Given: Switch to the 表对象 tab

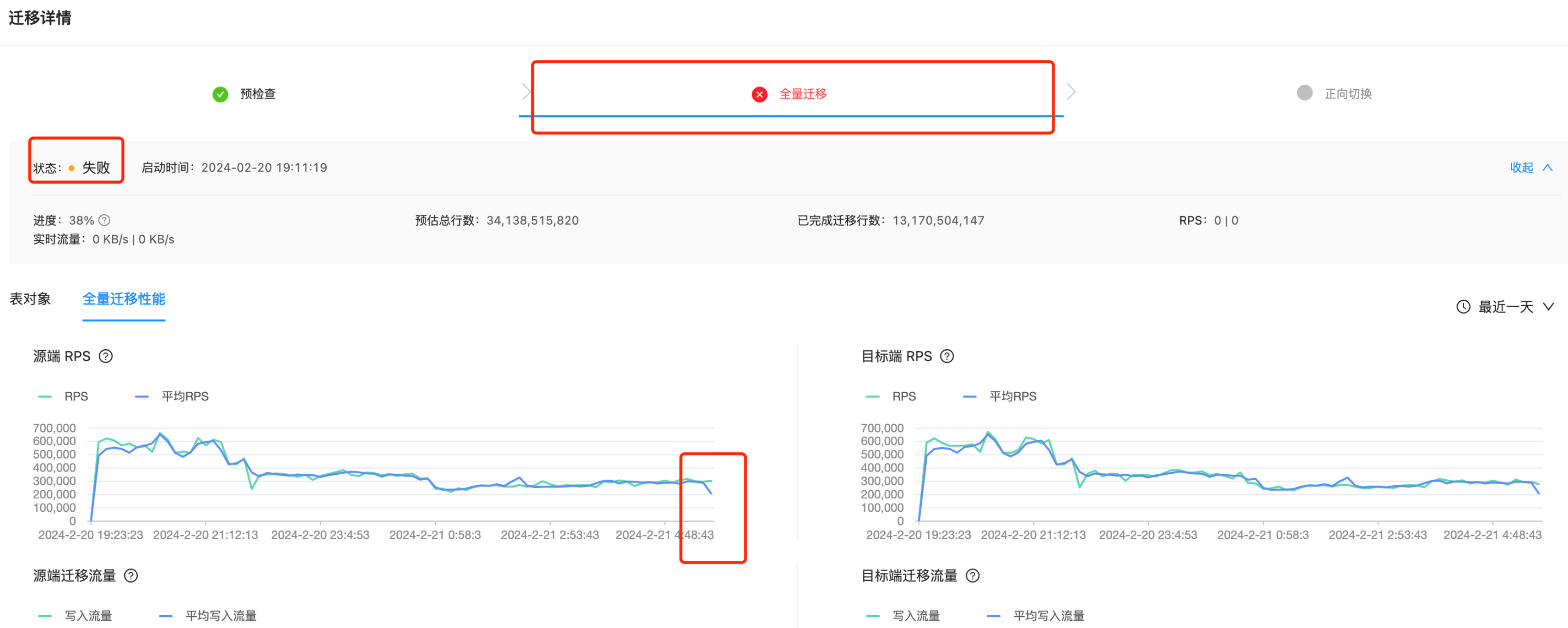Looking at the screenshot, I should [30, 299].
